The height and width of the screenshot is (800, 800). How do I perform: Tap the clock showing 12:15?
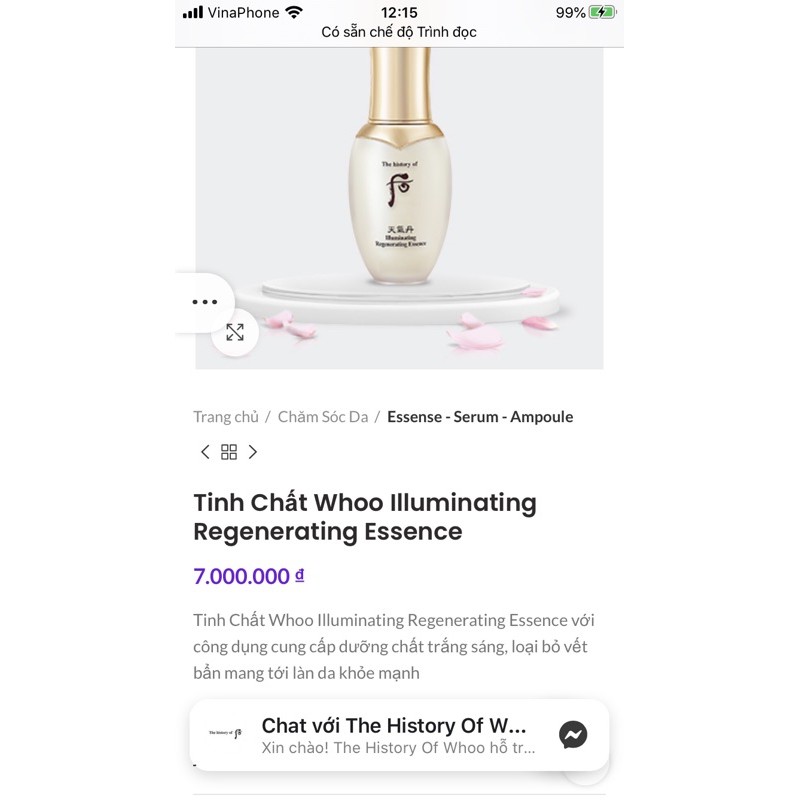coord(399,13)
